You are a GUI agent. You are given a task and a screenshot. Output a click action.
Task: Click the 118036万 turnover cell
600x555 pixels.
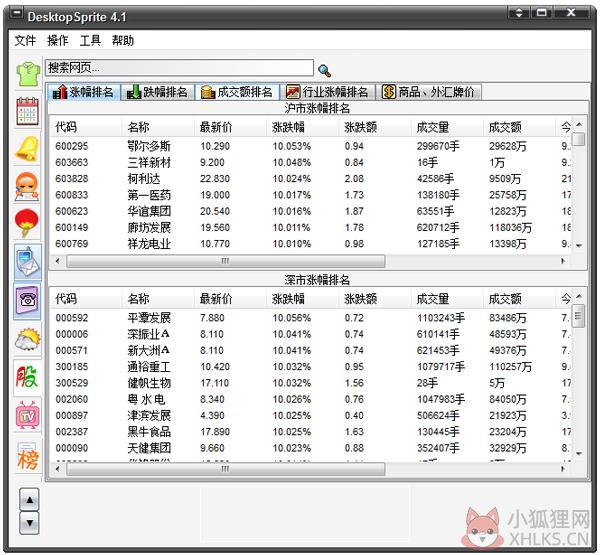tap(510, 228)
